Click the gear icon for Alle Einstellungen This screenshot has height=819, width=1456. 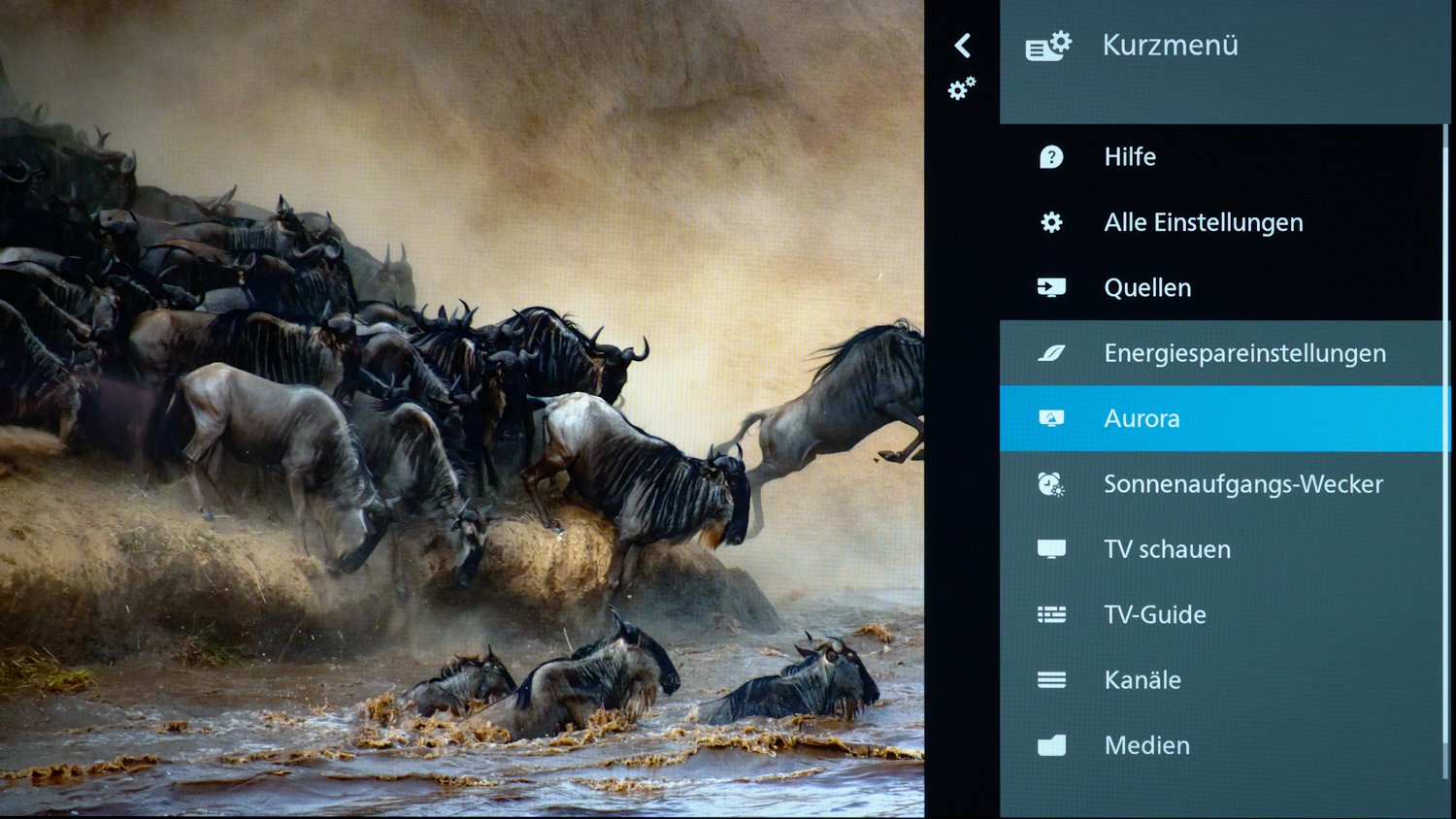coord(1051,223)
